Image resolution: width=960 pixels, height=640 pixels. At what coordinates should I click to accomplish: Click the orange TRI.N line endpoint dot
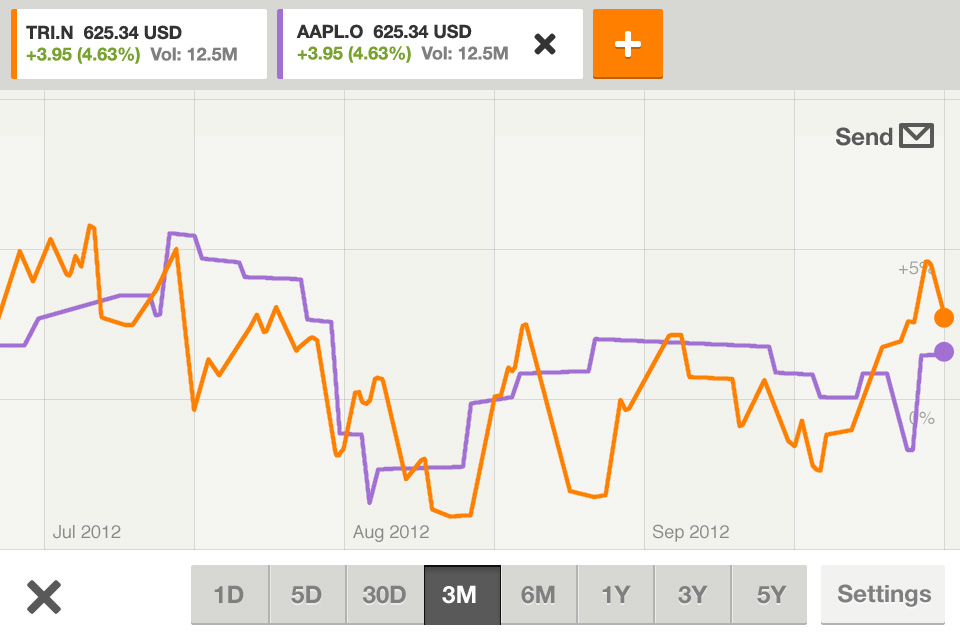click(943, 318)
